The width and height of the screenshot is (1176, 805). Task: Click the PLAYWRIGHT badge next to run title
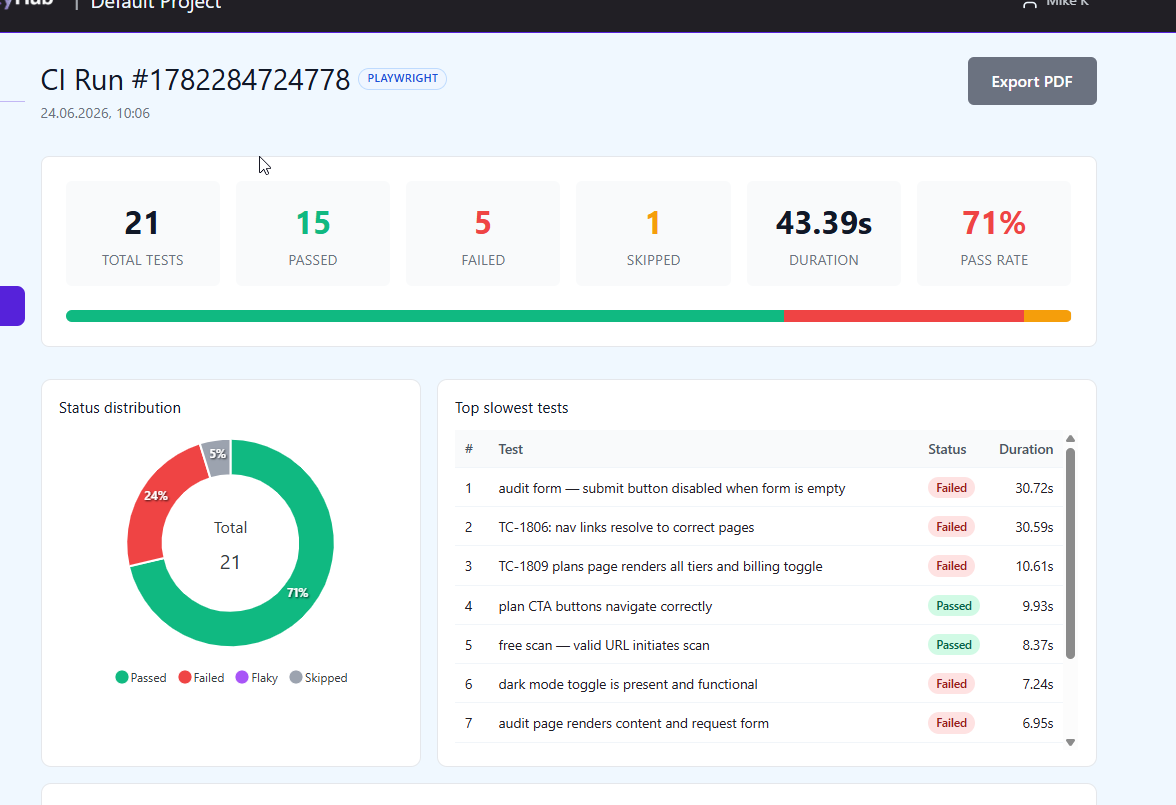point(402,79)
